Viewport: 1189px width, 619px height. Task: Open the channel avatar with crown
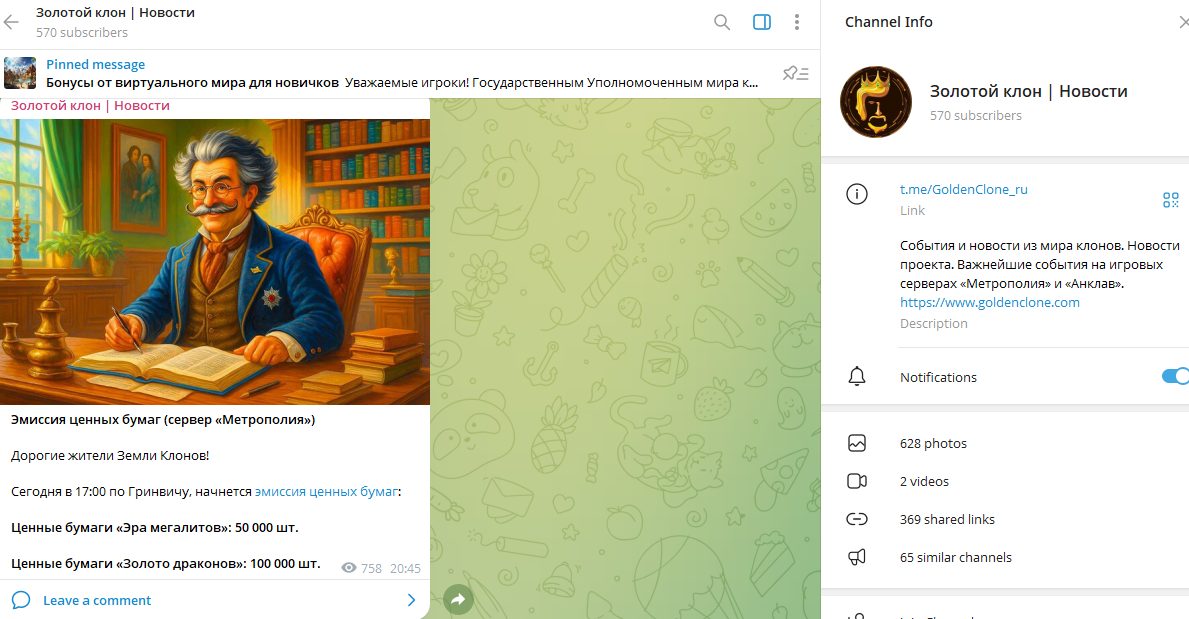(x=876, y=102)
